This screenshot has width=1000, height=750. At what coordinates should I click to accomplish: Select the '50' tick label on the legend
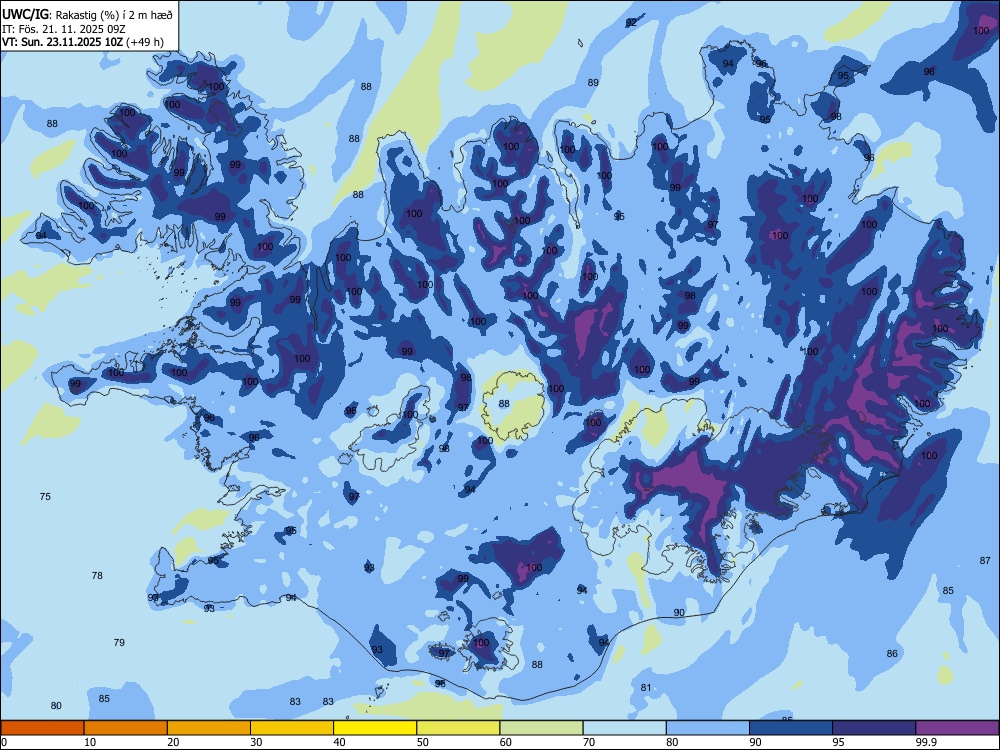point(422,742)
